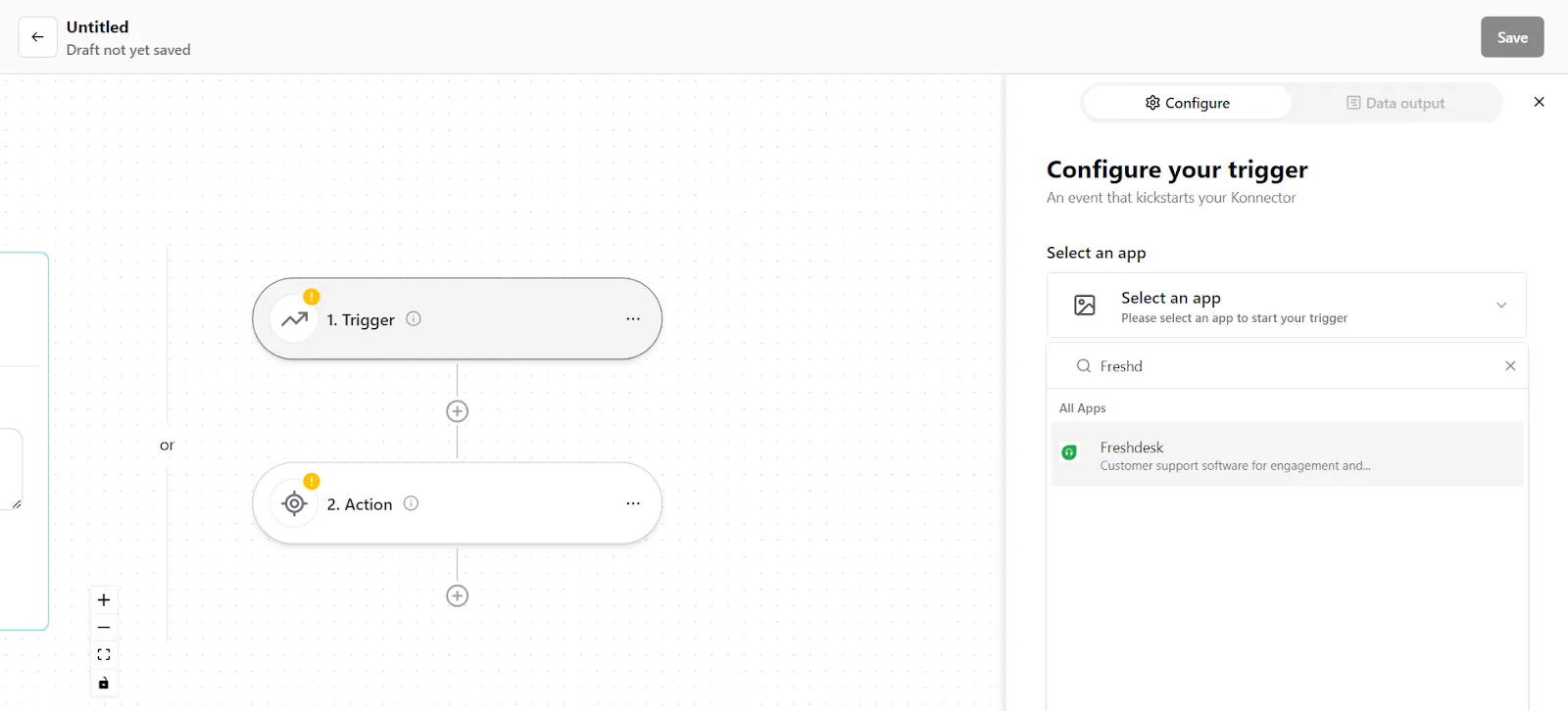Add a step below the Action node
The width and height of the screenshot is (1568, 711).
(x=457, y=595)
